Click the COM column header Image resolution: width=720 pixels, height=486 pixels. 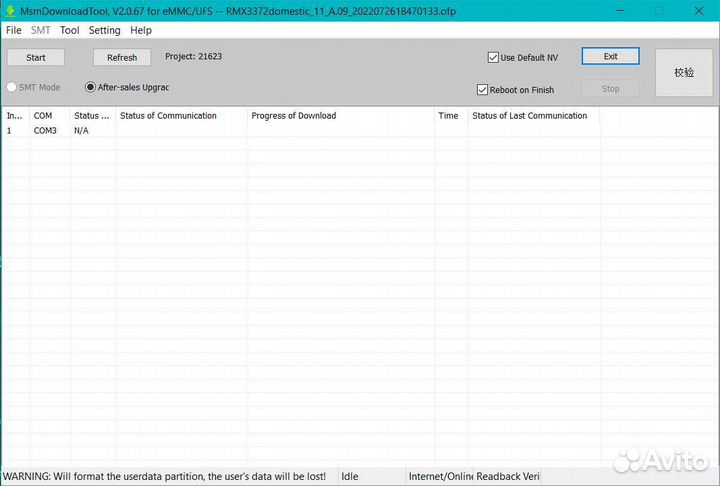pos(43,116)
